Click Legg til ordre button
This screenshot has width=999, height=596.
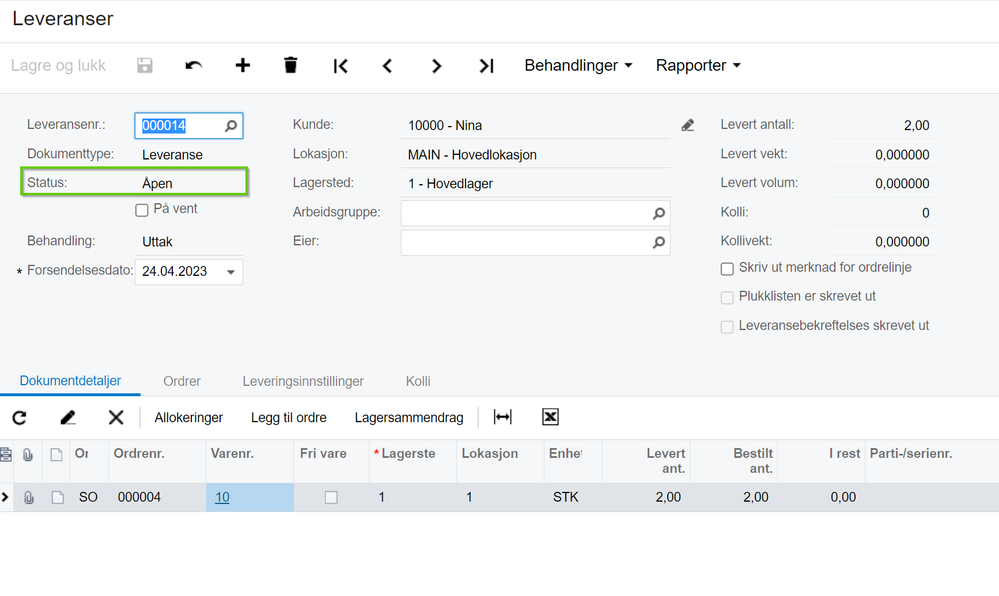point(289,418)
